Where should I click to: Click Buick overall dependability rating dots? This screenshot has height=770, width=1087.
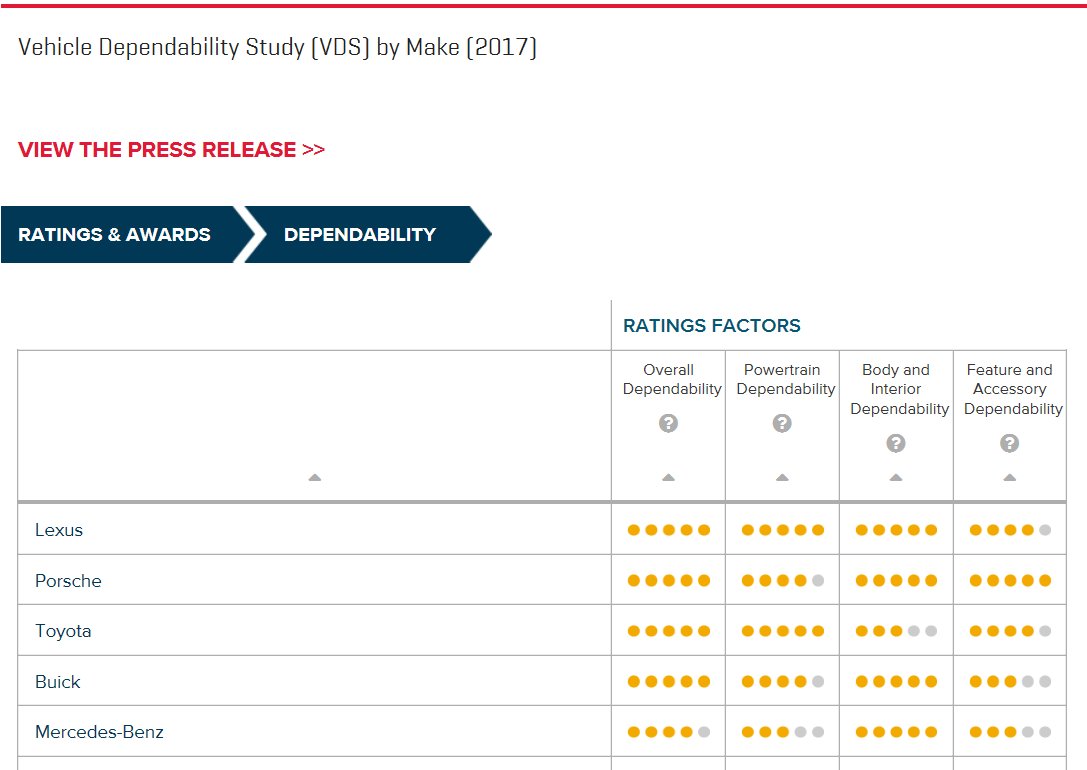(669, 682)
